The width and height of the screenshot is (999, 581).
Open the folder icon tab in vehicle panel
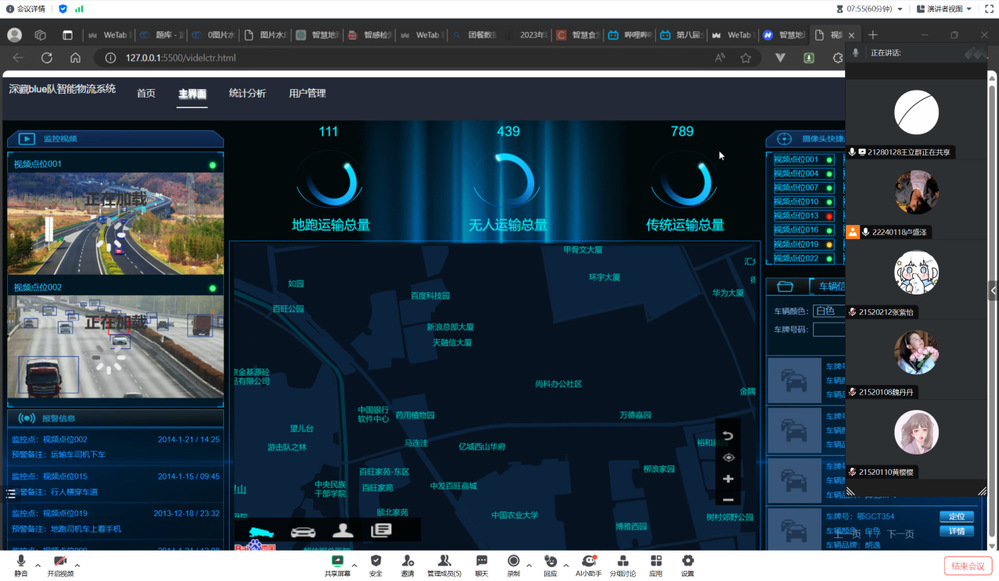(x=785, y=287)
